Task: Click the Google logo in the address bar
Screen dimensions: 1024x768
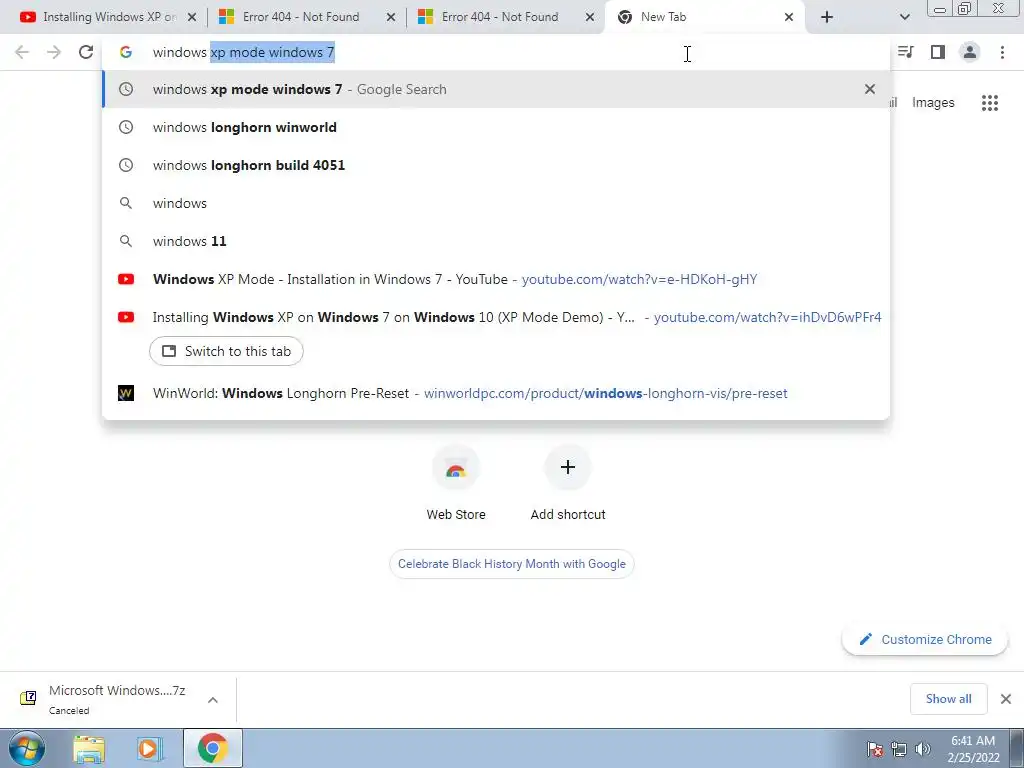Action: (x=126, y=52)
